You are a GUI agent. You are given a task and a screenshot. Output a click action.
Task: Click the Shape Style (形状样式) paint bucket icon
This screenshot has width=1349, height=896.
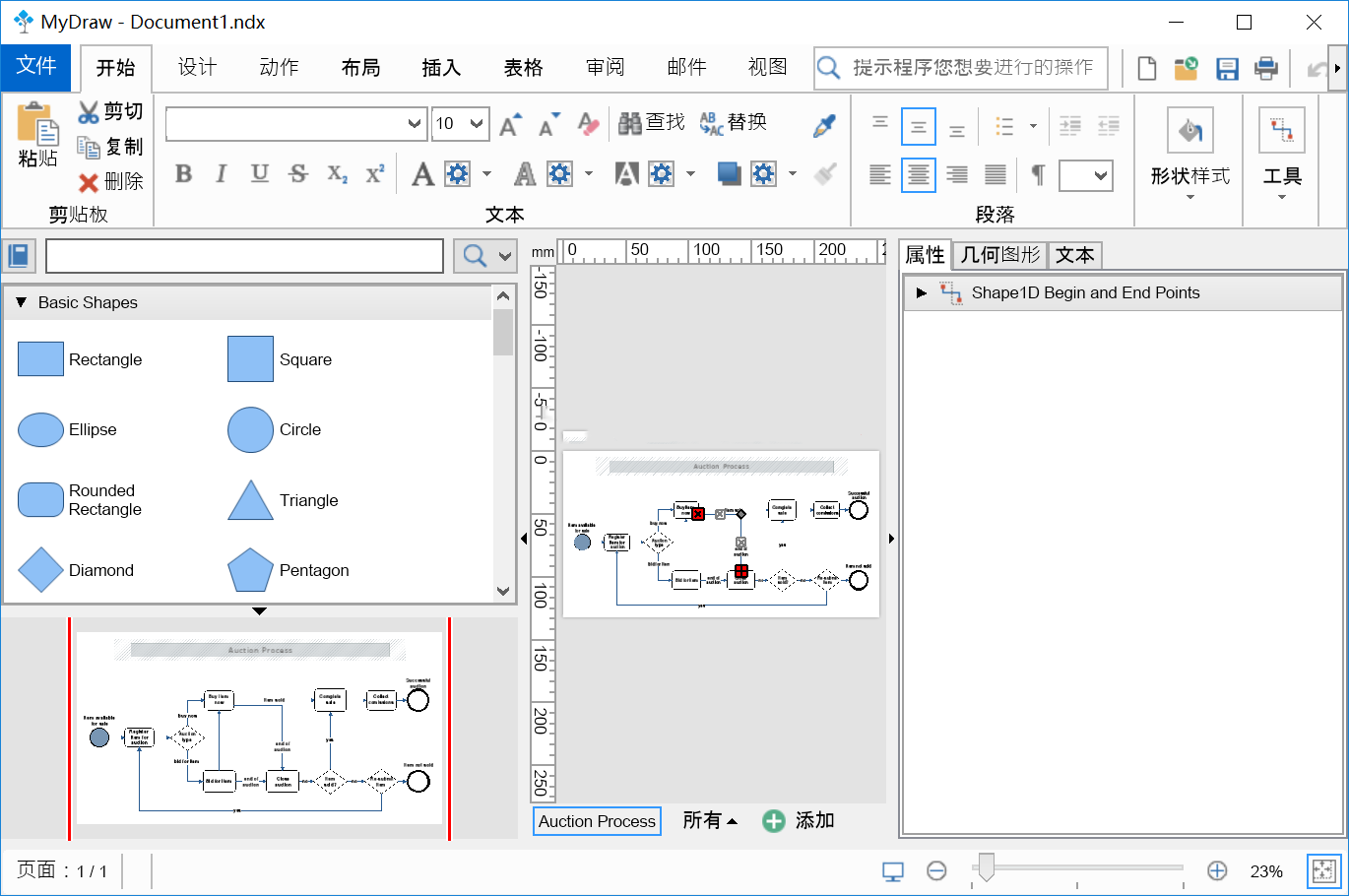click(x=1189, y=130)
